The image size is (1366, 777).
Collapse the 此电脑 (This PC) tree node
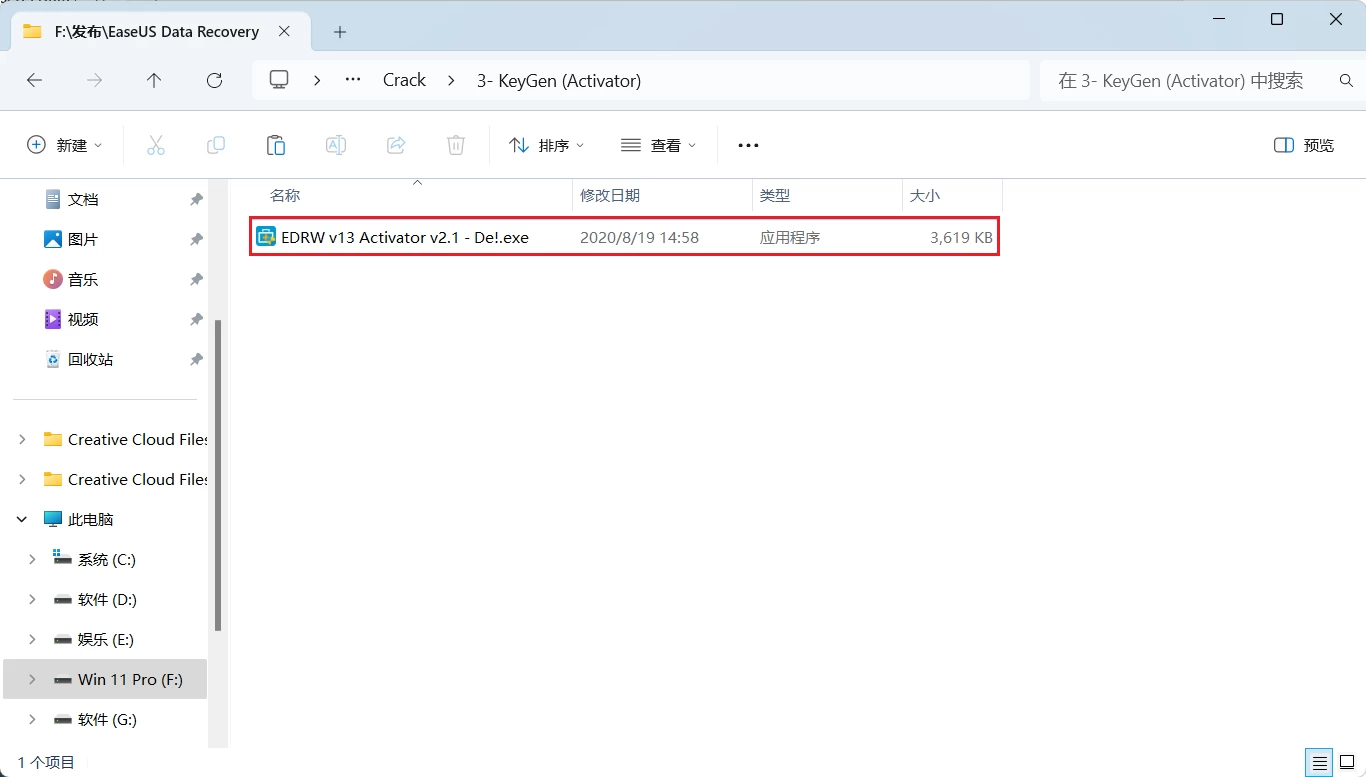22,520
